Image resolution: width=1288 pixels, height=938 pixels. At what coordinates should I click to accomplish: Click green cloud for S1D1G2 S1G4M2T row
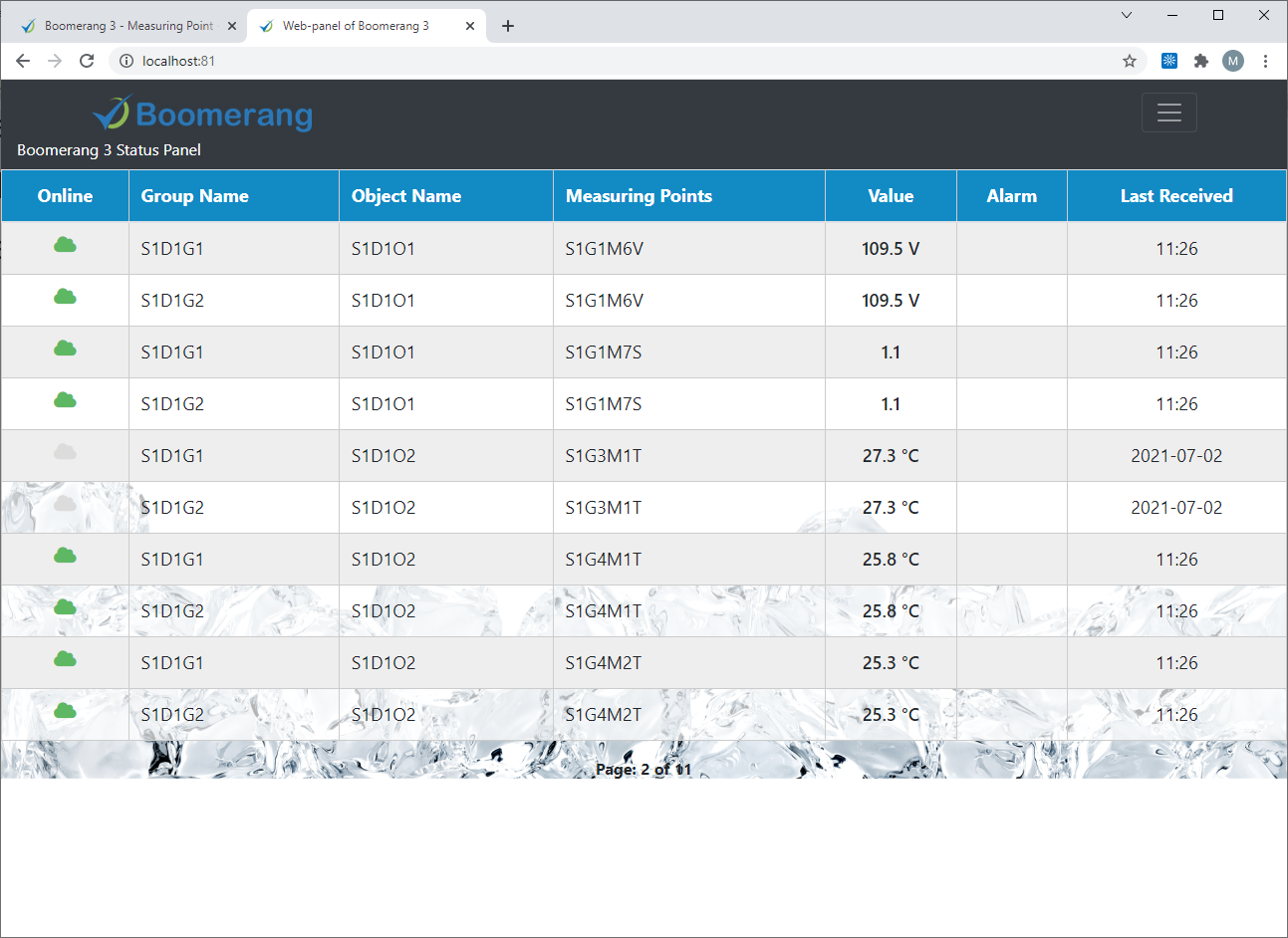tap(65, 711)
